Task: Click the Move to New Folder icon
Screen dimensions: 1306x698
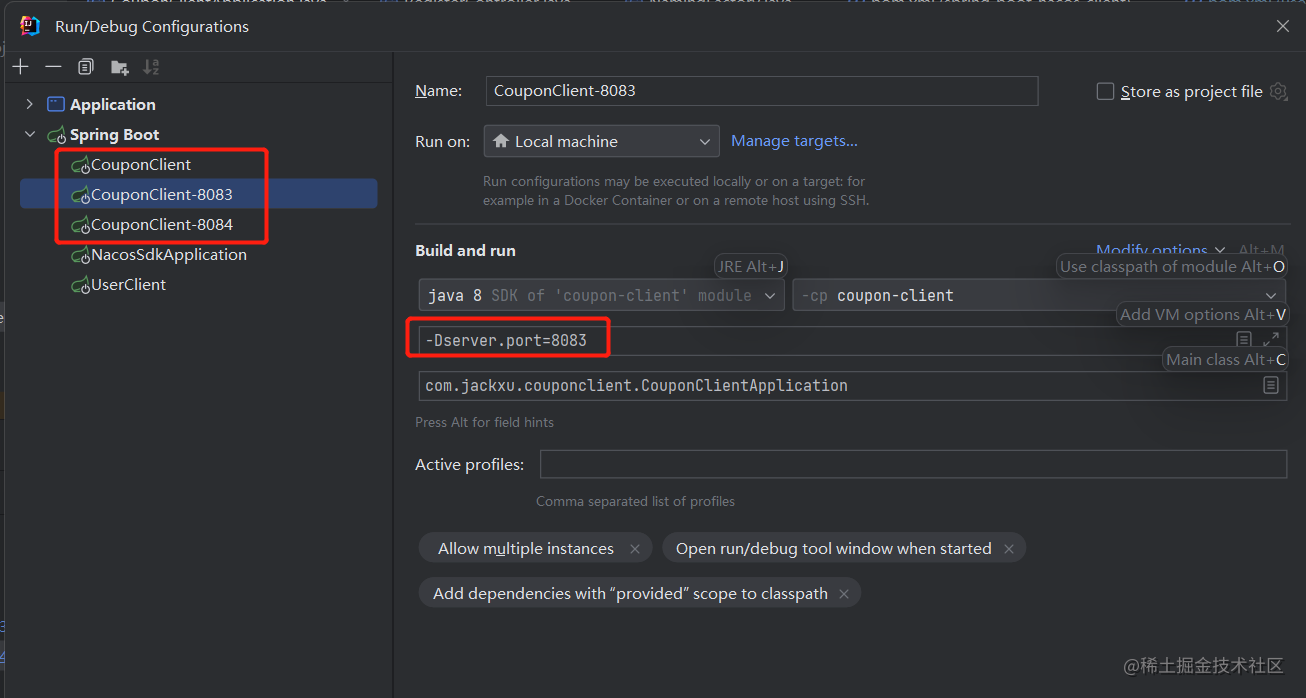Action: coord(120,67)
